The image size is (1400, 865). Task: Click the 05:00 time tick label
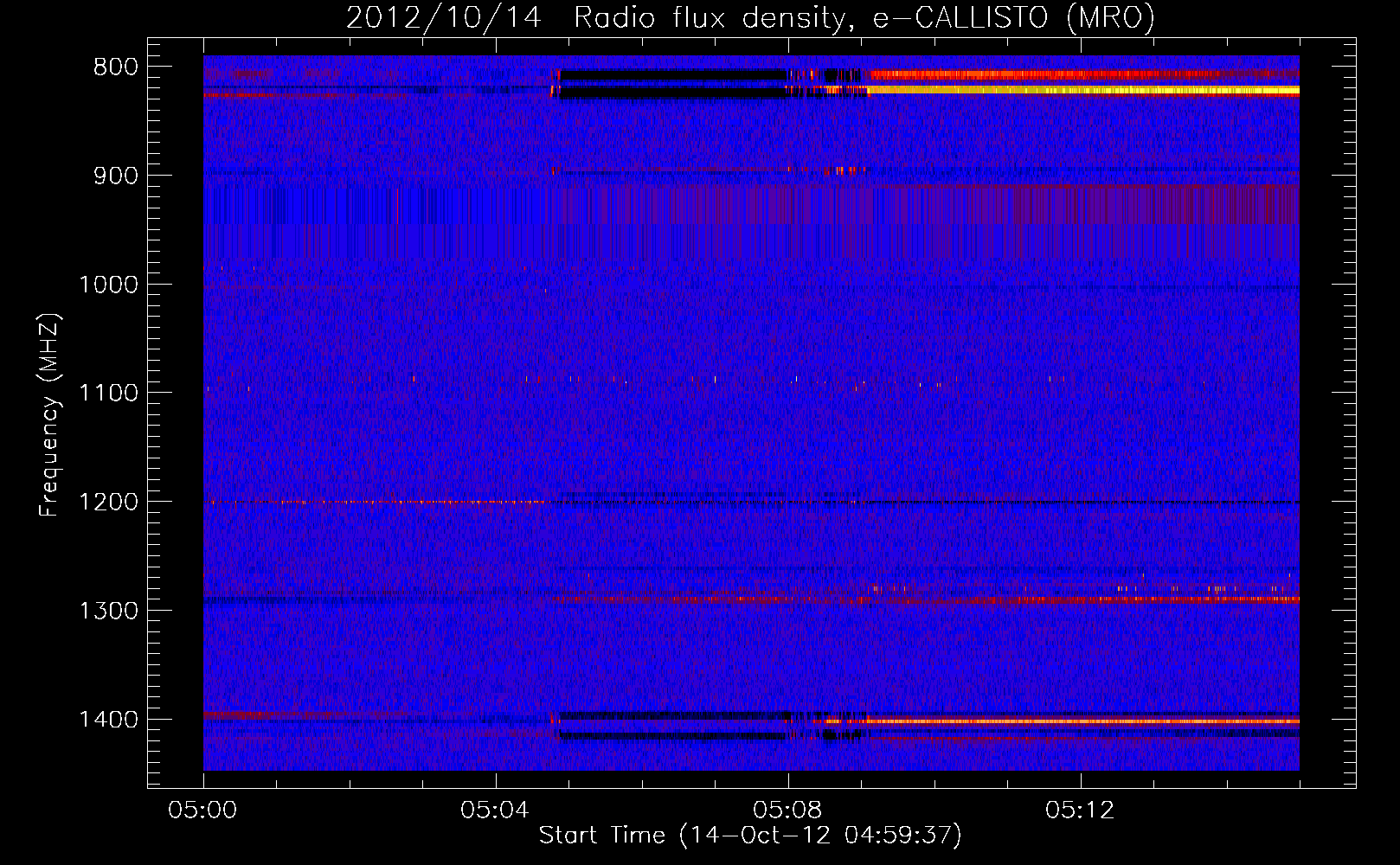click(203, 811)
